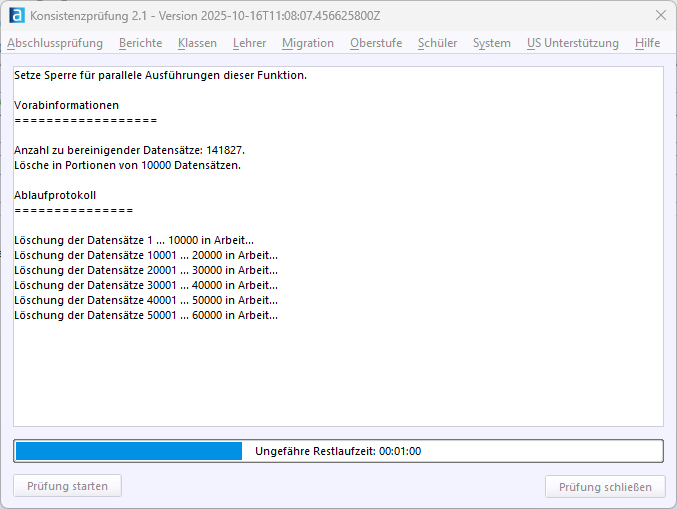
Task: Click the Ablaufprotokoll heading in log
Action: pos(55,195)
